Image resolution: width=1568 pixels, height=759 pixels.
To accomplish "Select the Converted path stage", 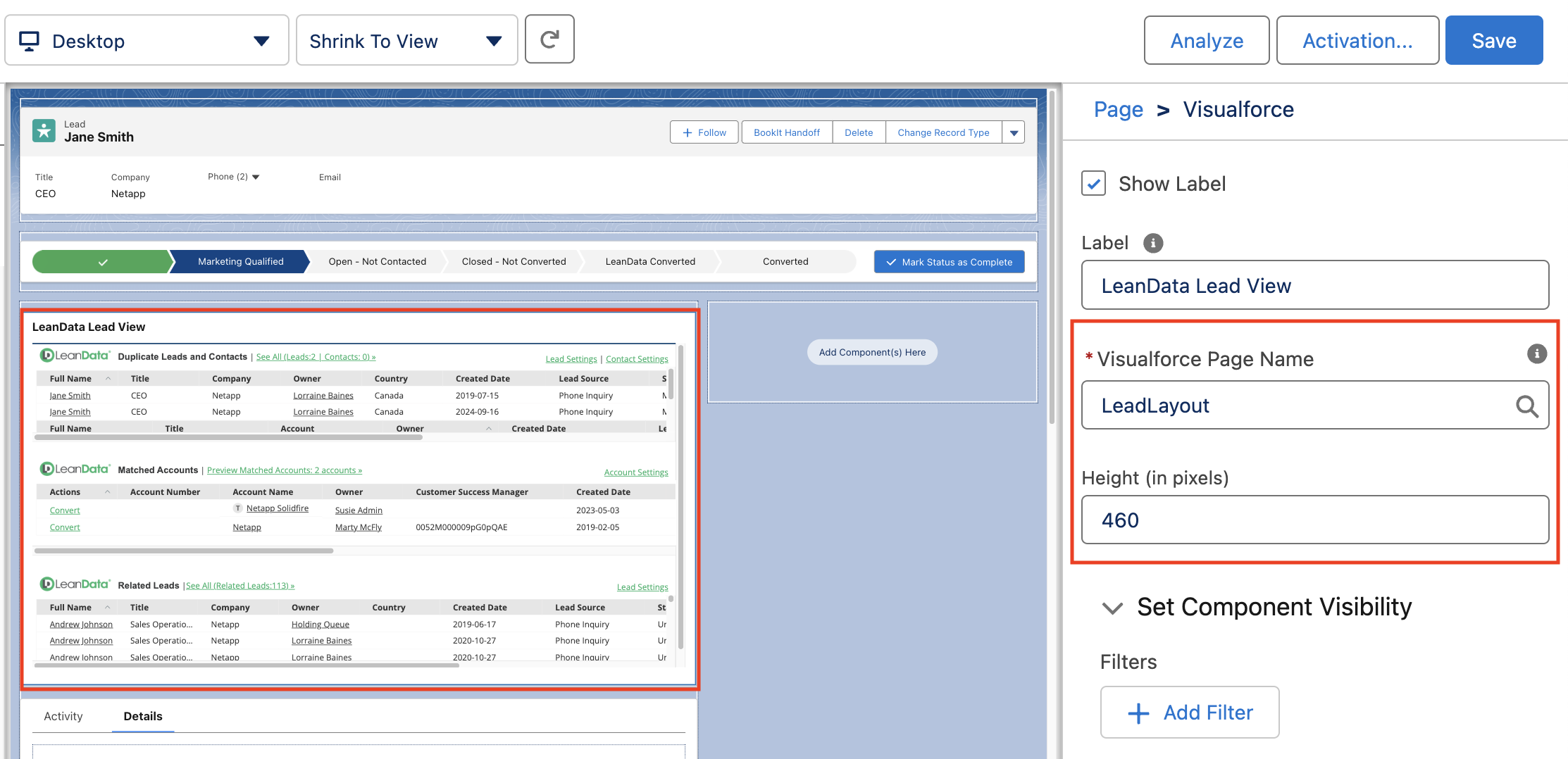I will click(785, 262).
